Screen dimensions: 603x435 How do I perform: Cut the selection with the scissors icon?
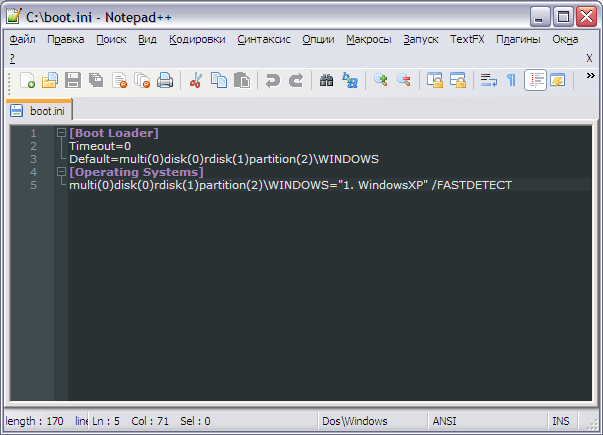[x=196, y=81]
